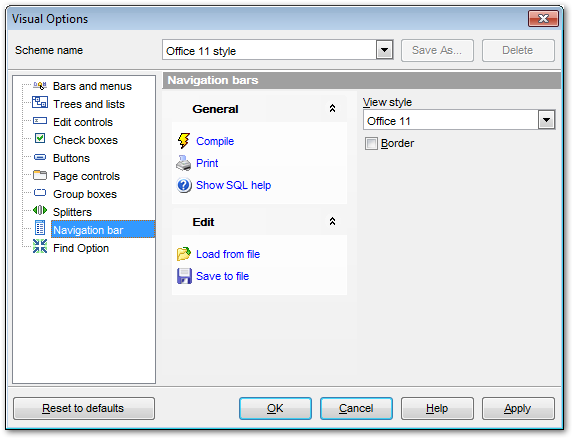Click the Check boxes tree icon
The image size is (573, 439).
coord(40,139)
